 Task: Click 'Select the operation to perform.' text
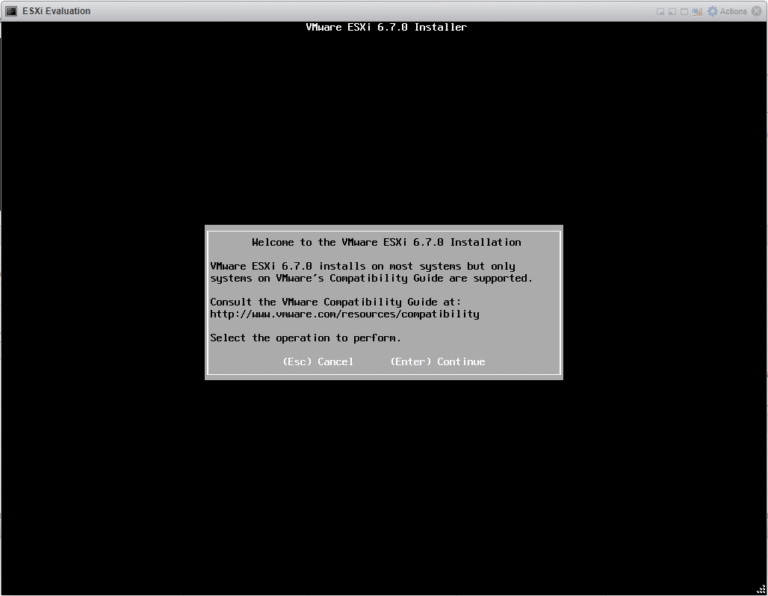point(306,338)
